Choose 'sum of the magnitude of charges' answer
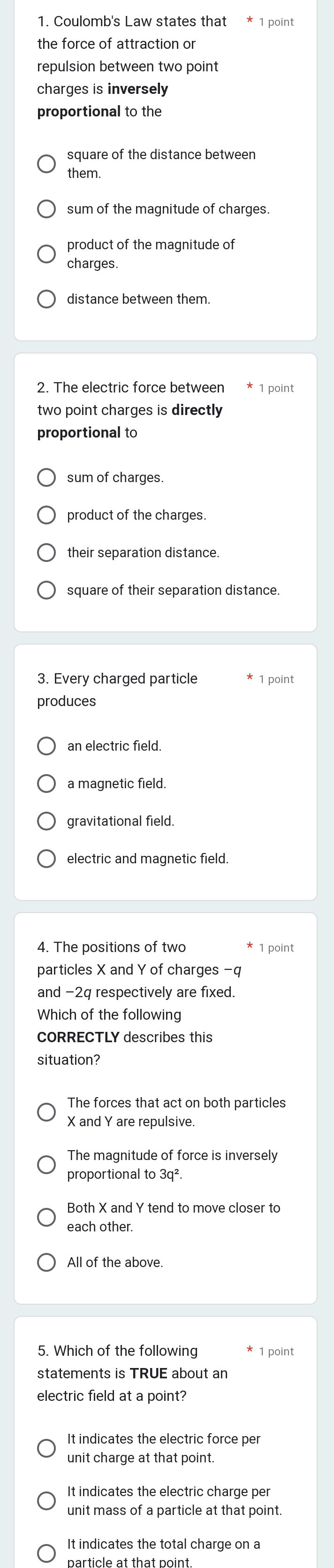This screenshot has height=1568, width=334. tap(47, 209)
